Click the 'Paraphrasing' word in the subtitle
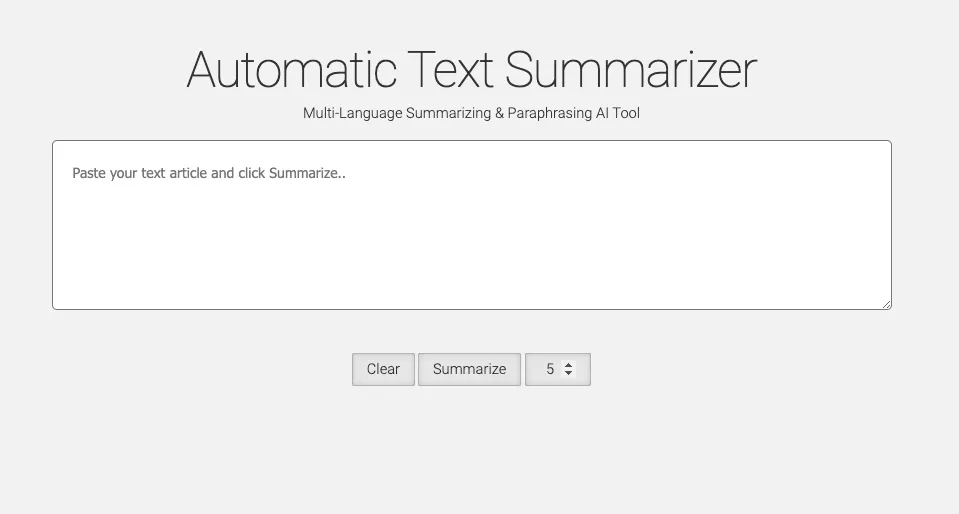Viewport: 959px width, 514px height. (549, 113)
